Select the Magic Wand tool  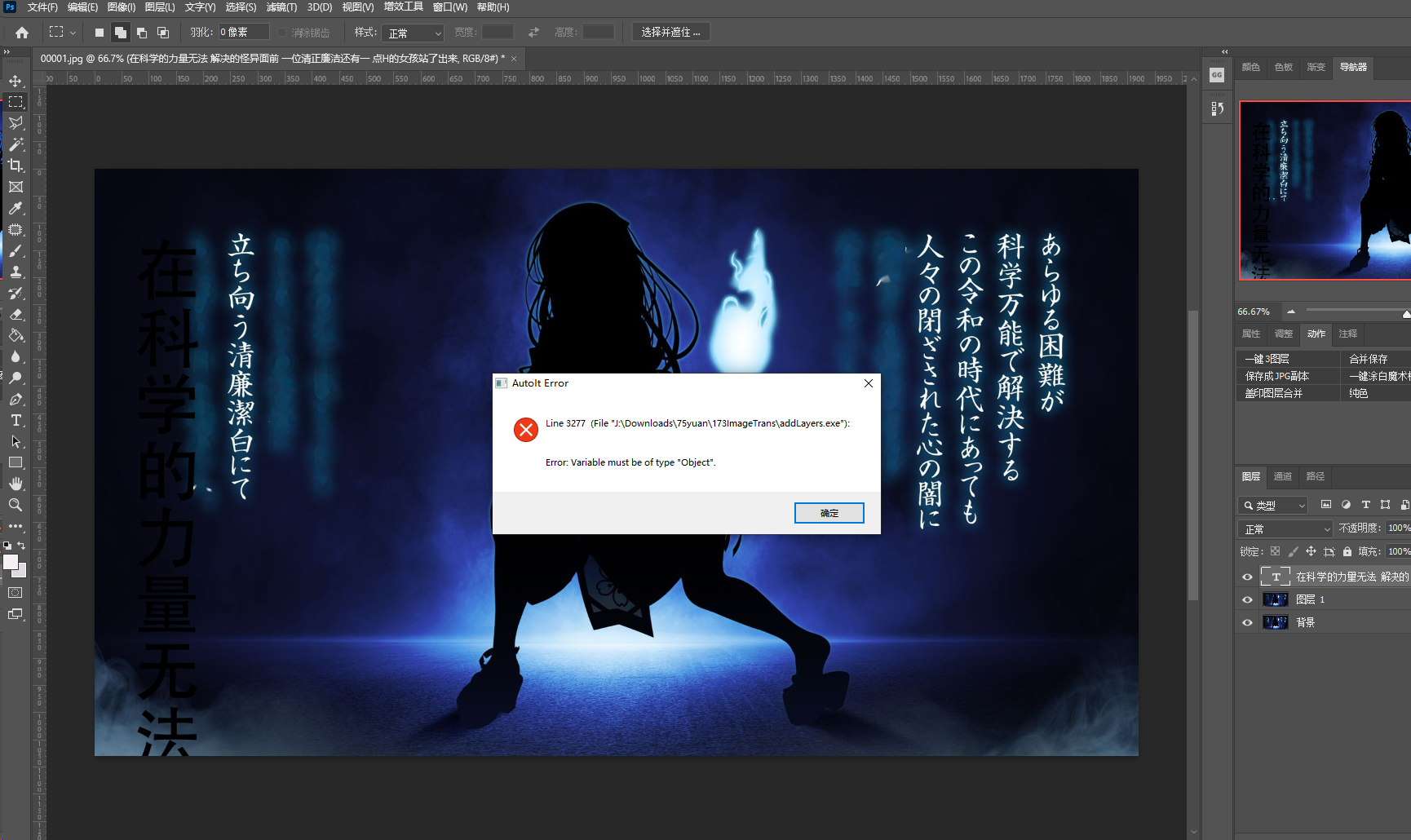click(15, 144)
